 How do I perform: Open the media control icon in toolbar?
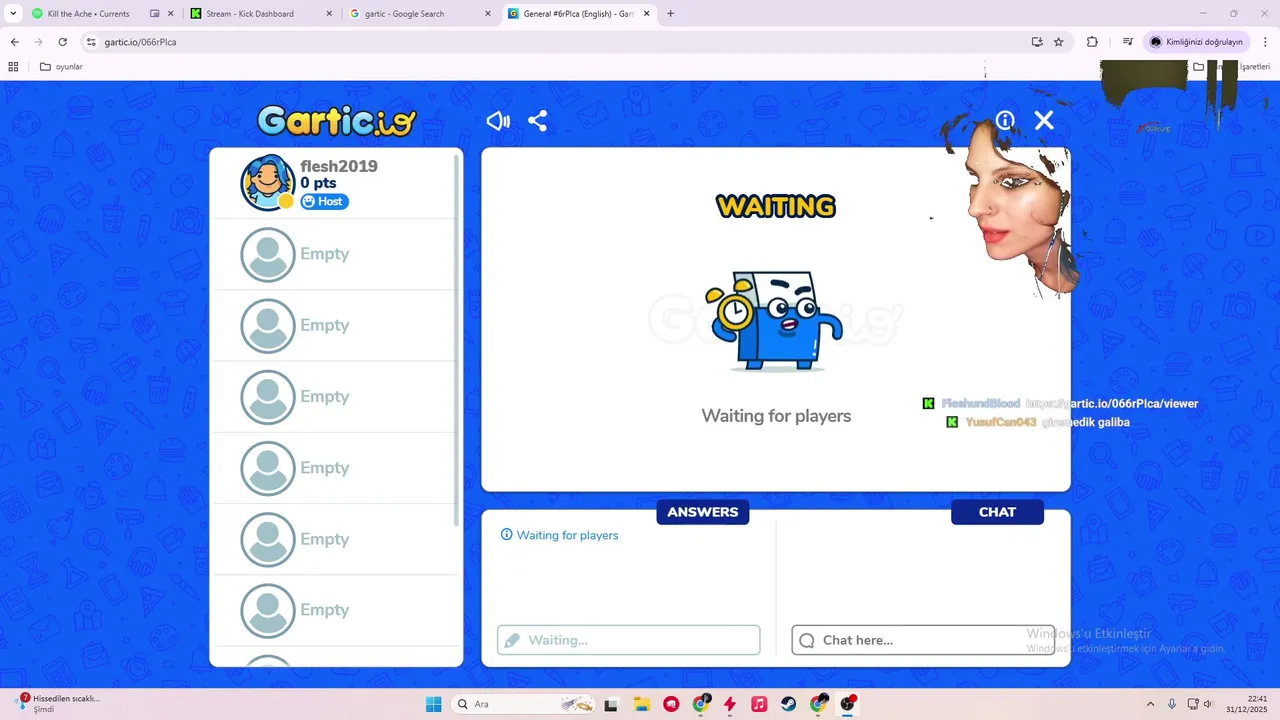[x=1127, y=42]
